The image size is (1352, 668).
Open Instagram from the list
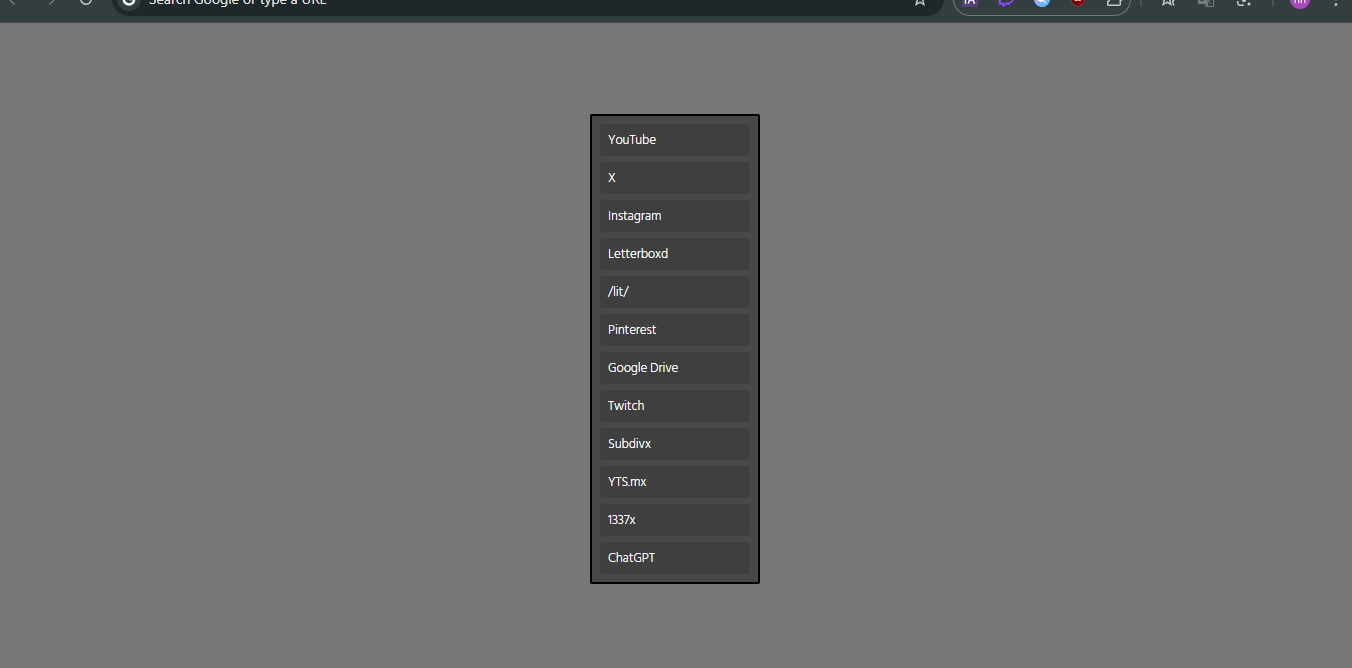click(x=674, y=216)
